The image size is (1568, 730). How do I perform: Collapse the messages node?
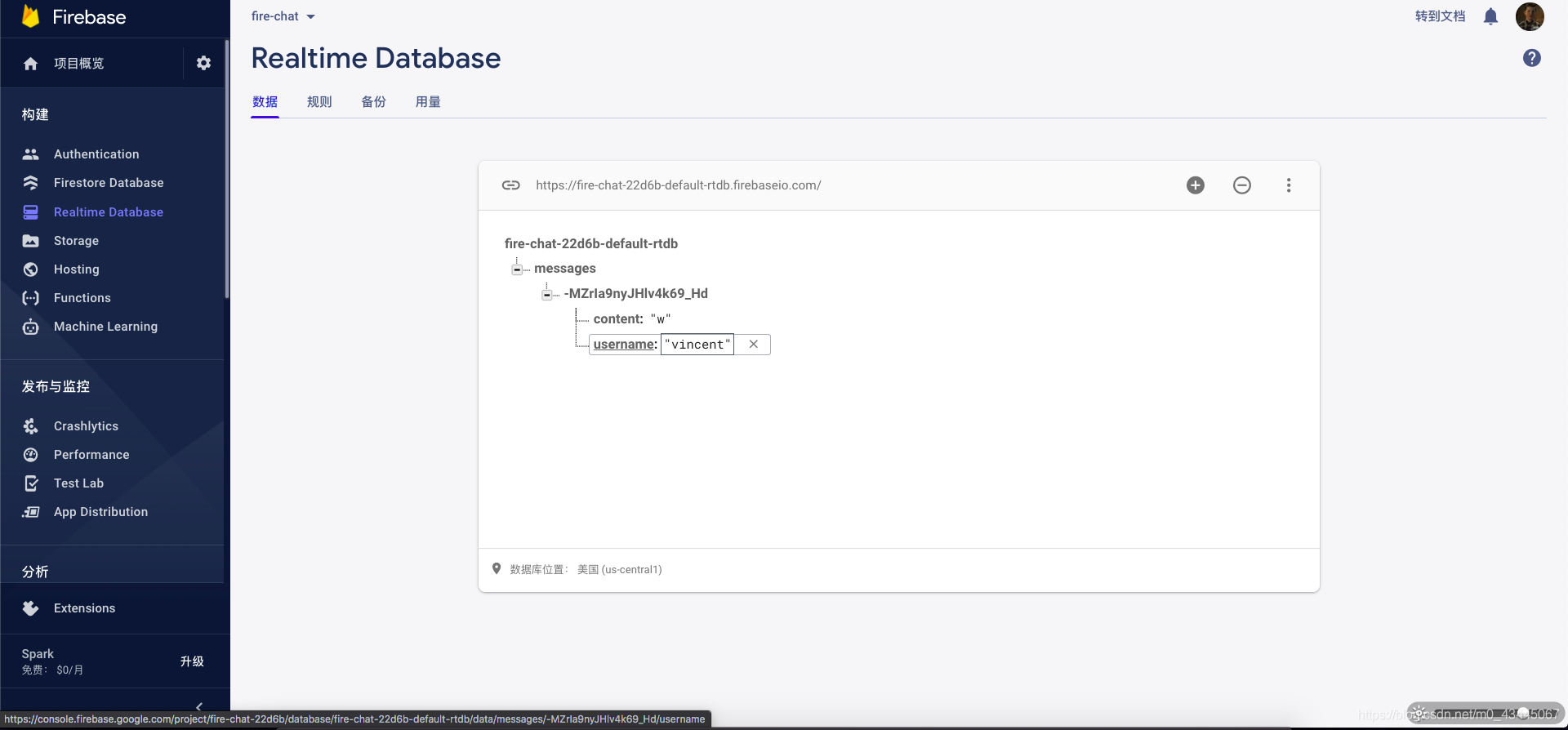[517, 269]
